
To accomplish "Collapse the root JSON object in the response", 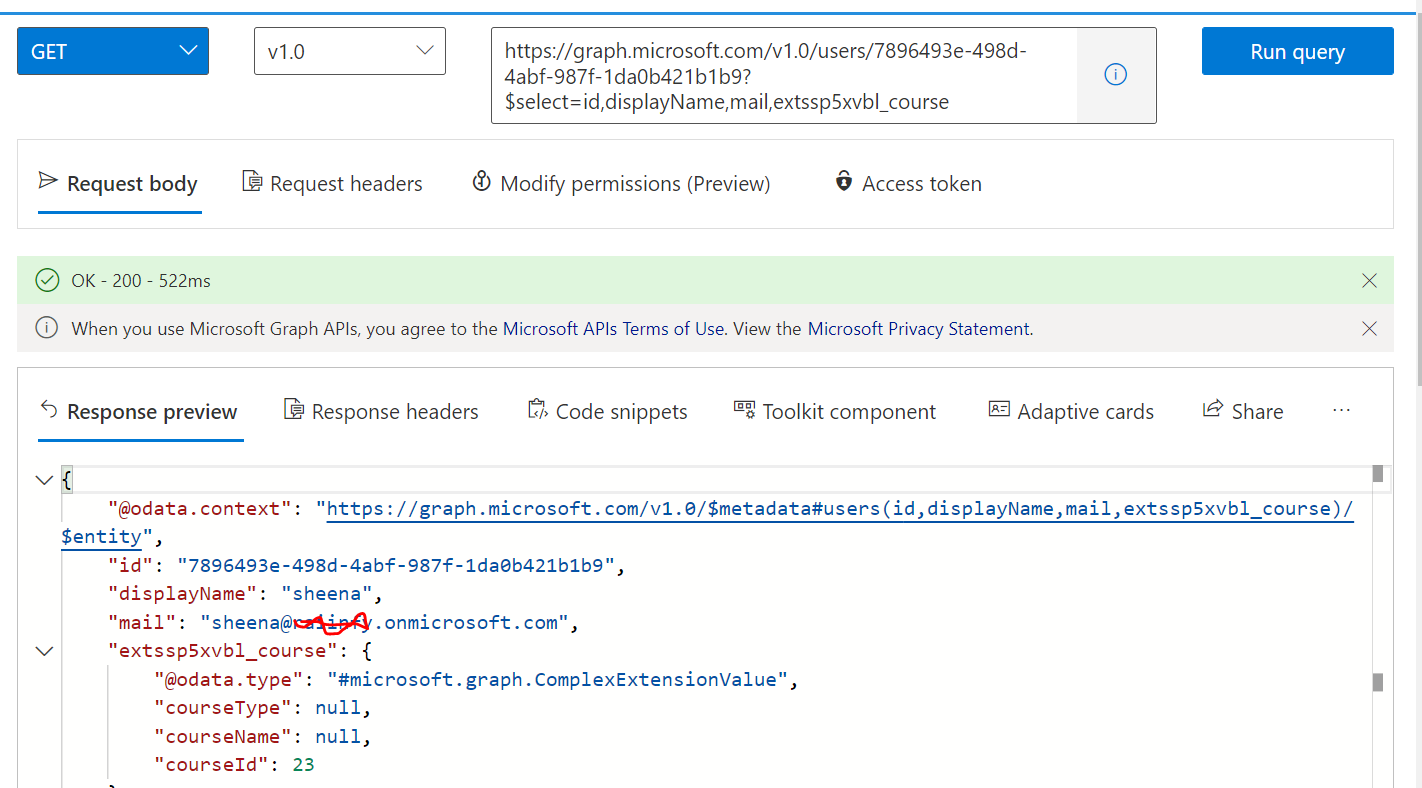I will [x=44, y=479].
